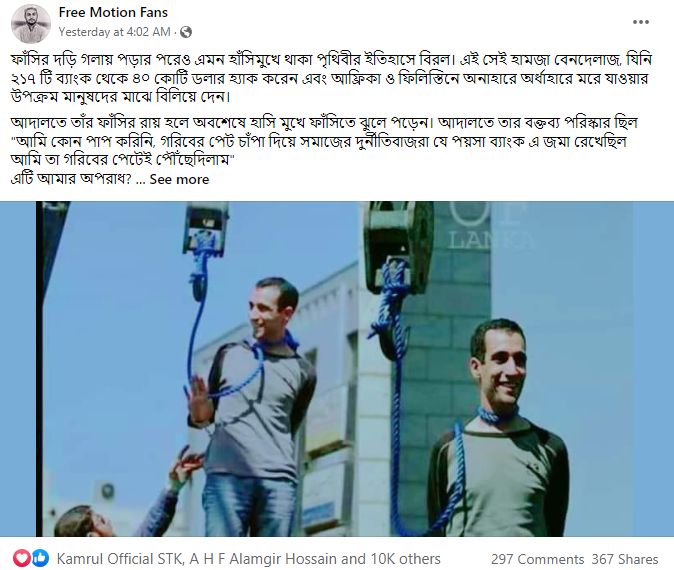Click the crane hook in left photo

pyautogui.click(x=205, y=228)
